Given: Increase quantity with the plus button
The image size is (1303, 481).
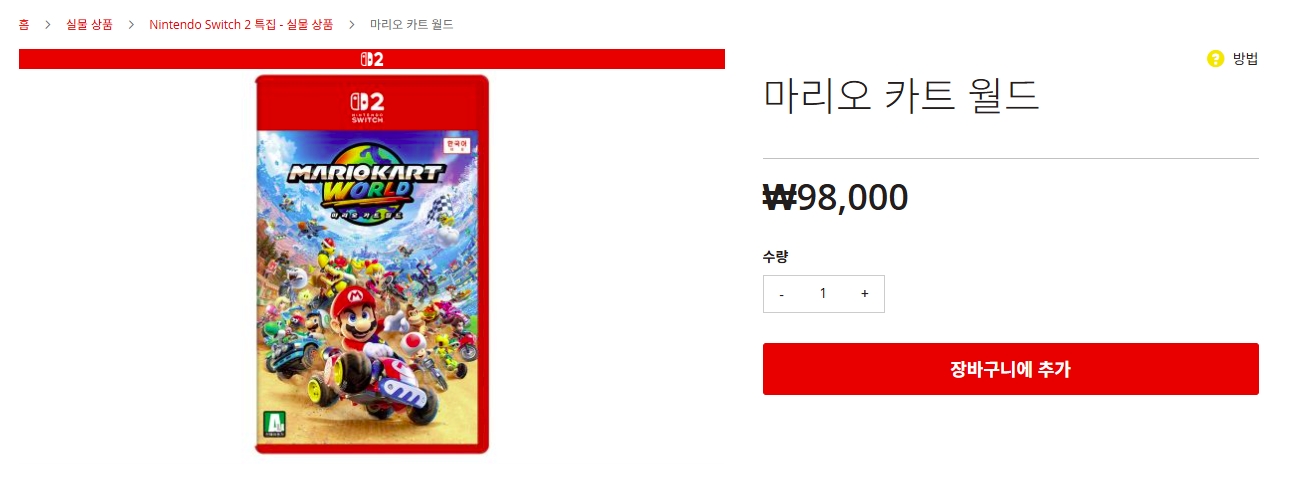Looking at the screenshot, I should point(865,294).
